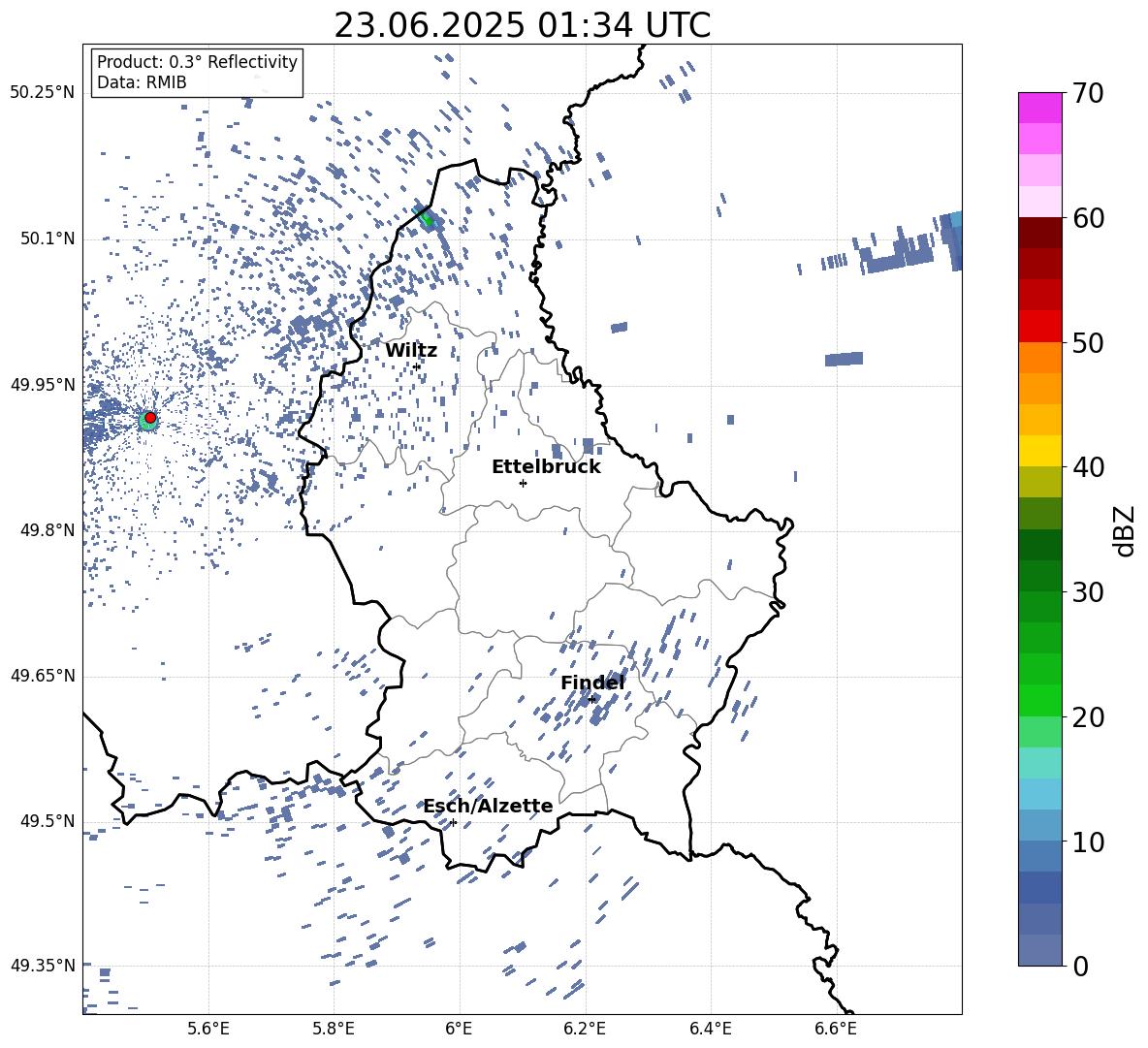Click the green radar echo north of Wiltz

(x=427, y=218)
